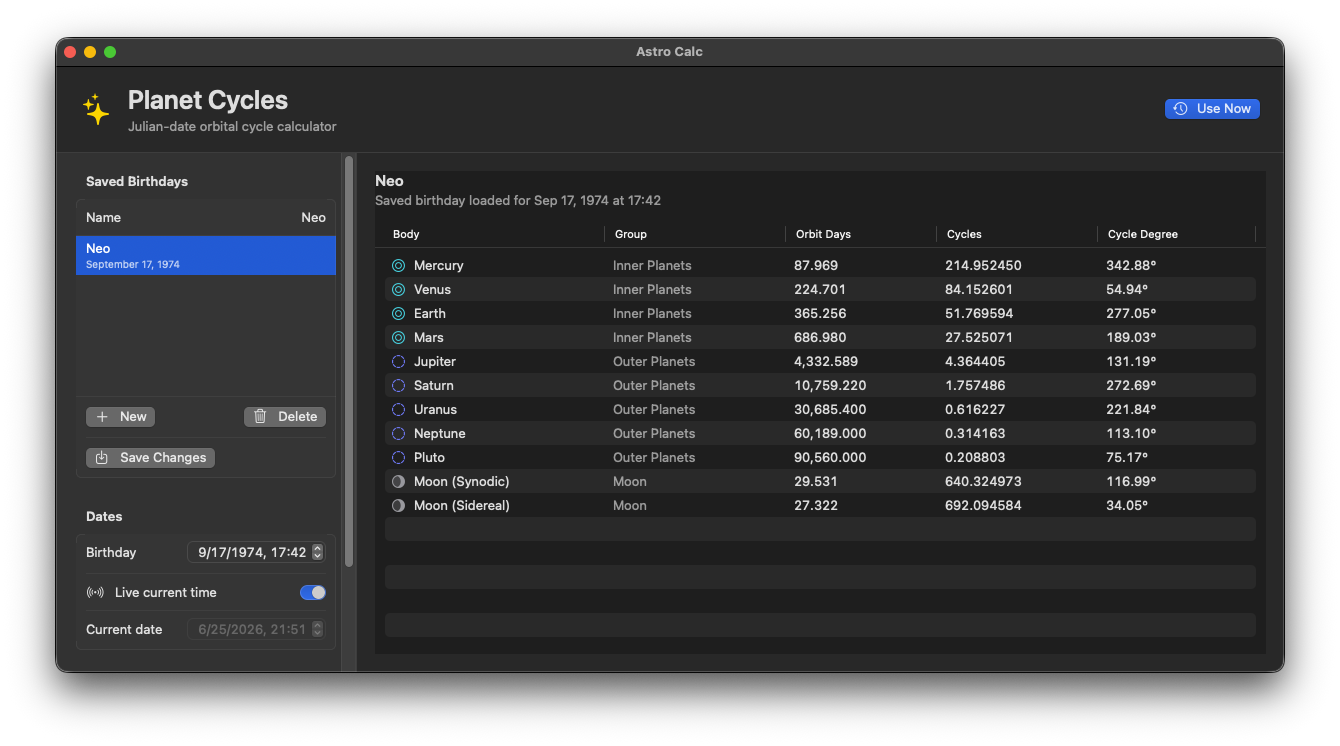
Task: Click Moon (Synodic) cycles 640.324973
Action: coord(983,482)
